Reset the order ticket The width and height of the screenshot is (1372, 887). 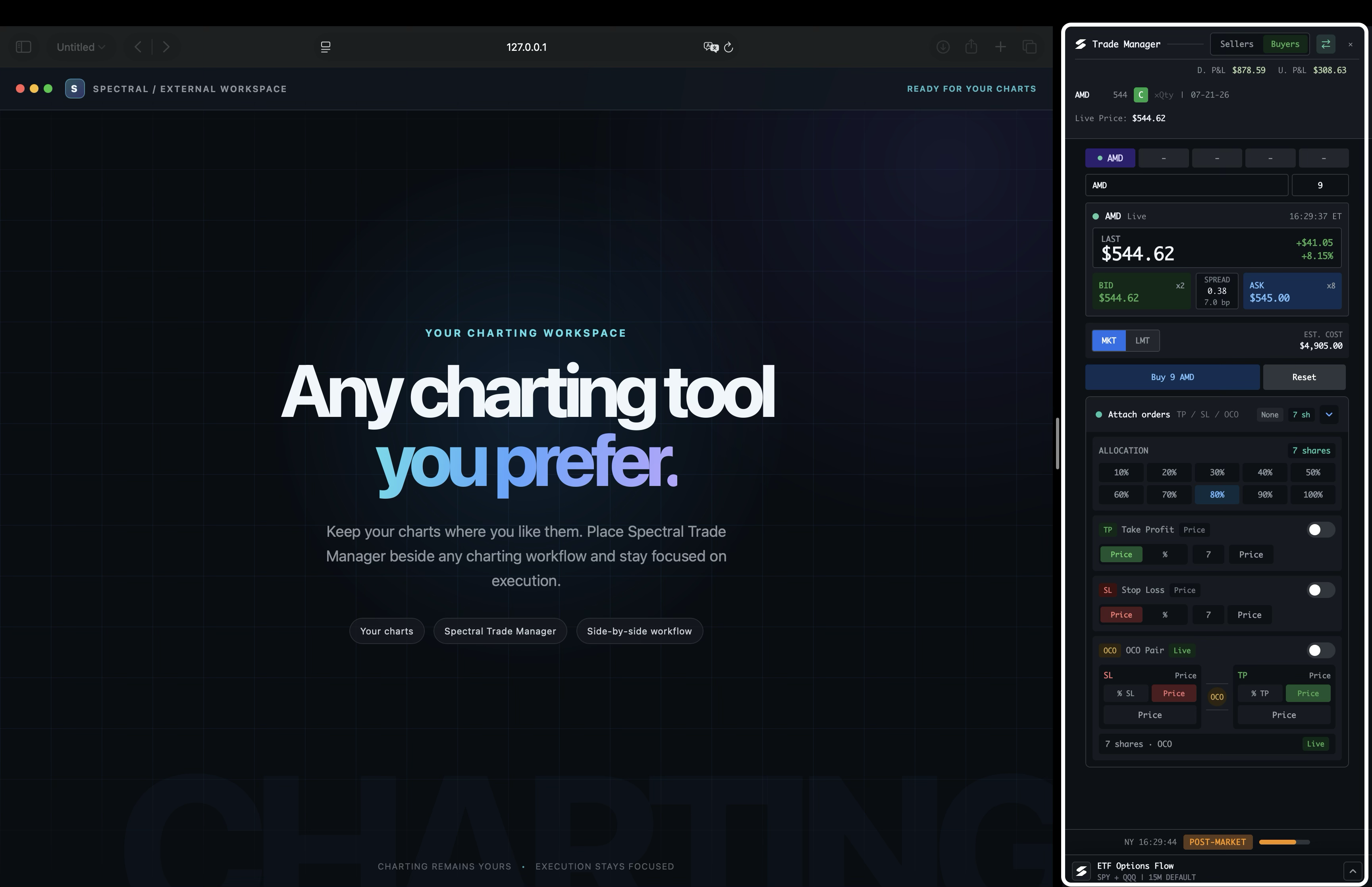coord(1304,377)
